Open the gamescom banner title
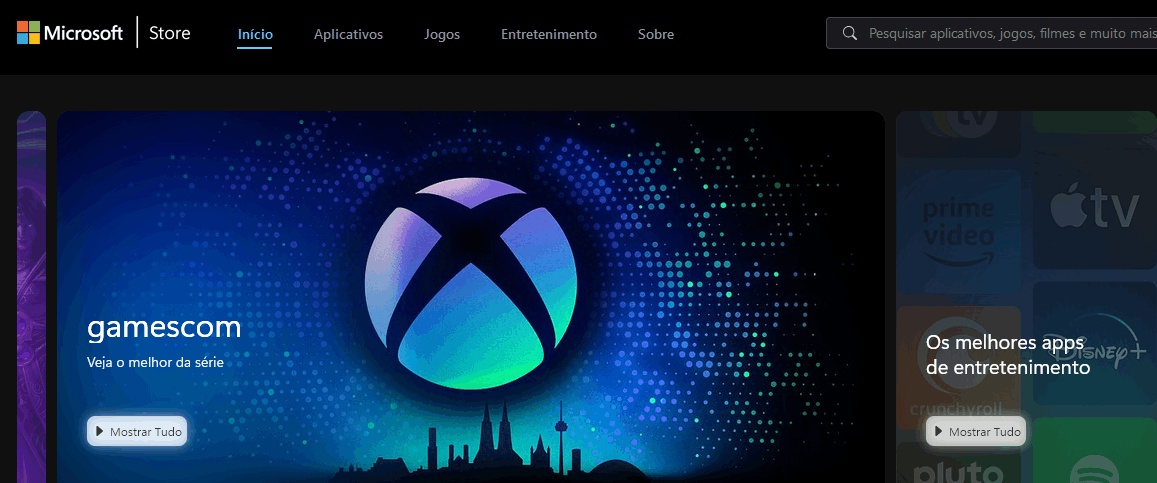The width and height of the screenshot is (1157, 483). tap(165, 327)
